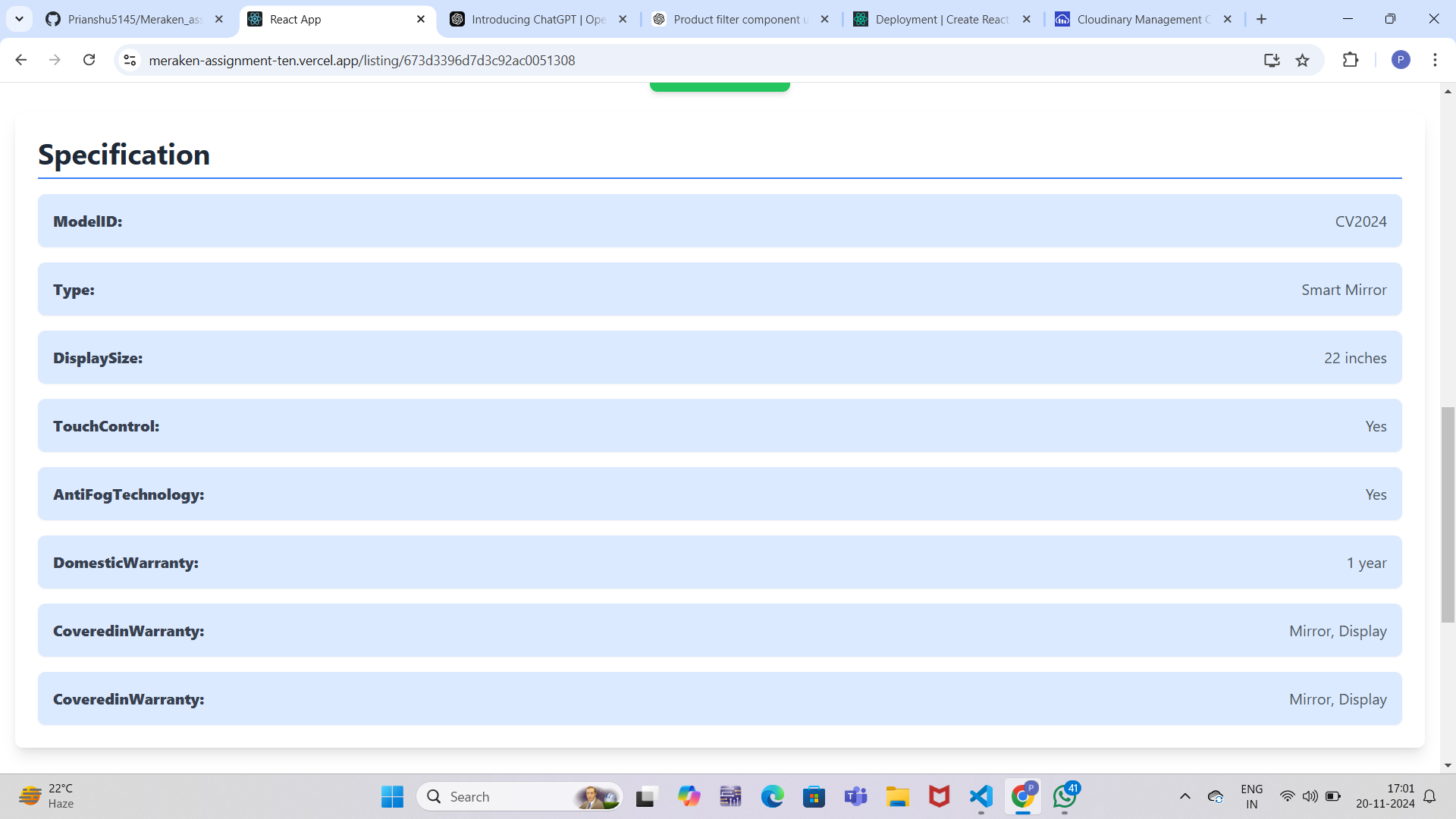Switch to the Cloudinary Management tab
1456x819 pixels.
coord(1143,19)
